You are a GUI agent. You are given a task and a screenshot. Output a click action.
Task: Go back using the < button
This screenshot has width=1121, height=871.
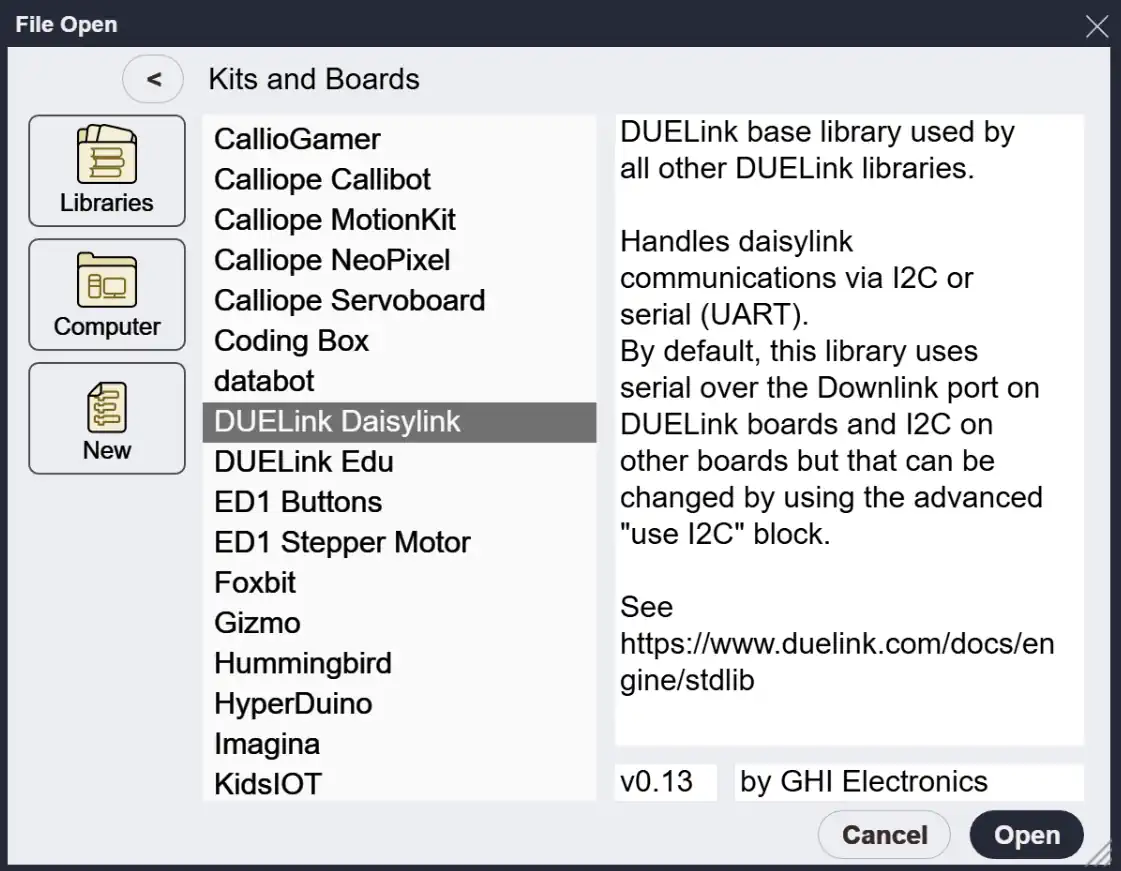pyautogui.click(x=153, y=80)
